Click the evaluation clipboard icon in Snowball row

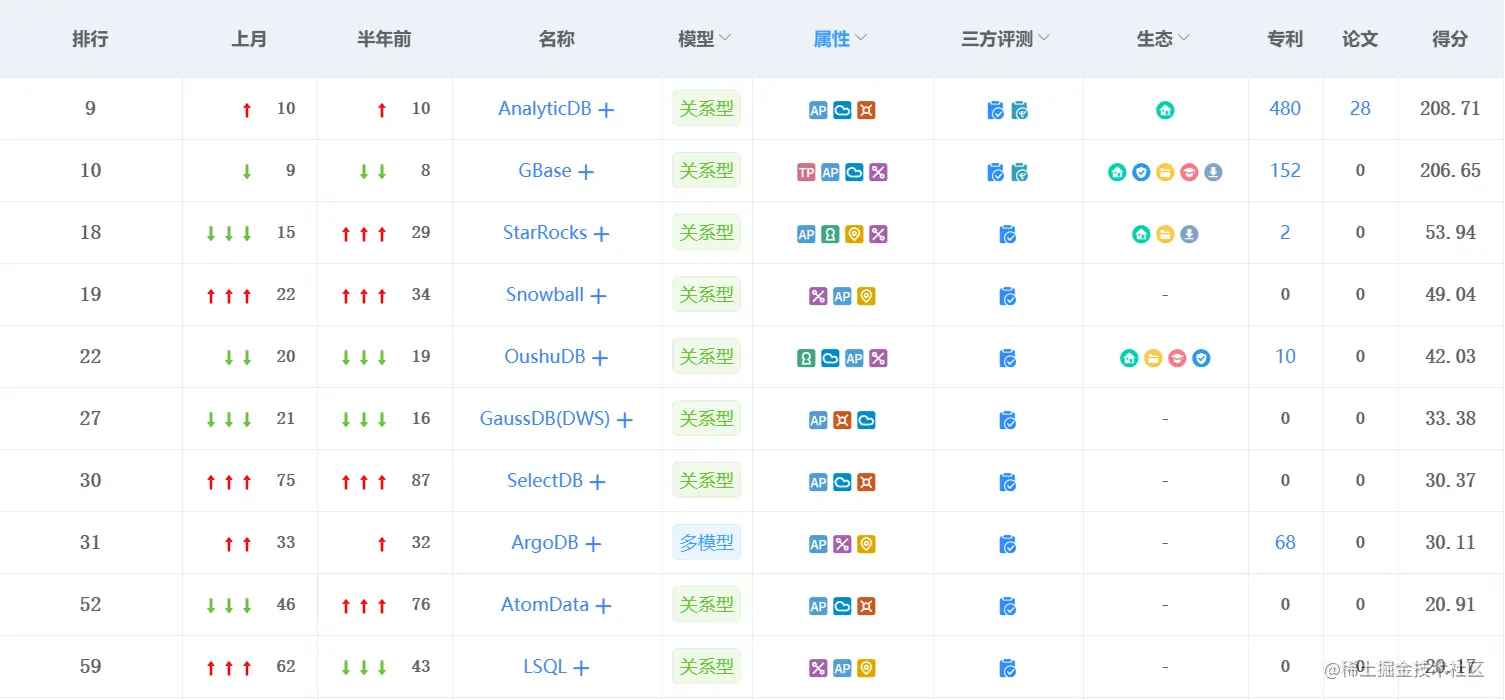1008,296
